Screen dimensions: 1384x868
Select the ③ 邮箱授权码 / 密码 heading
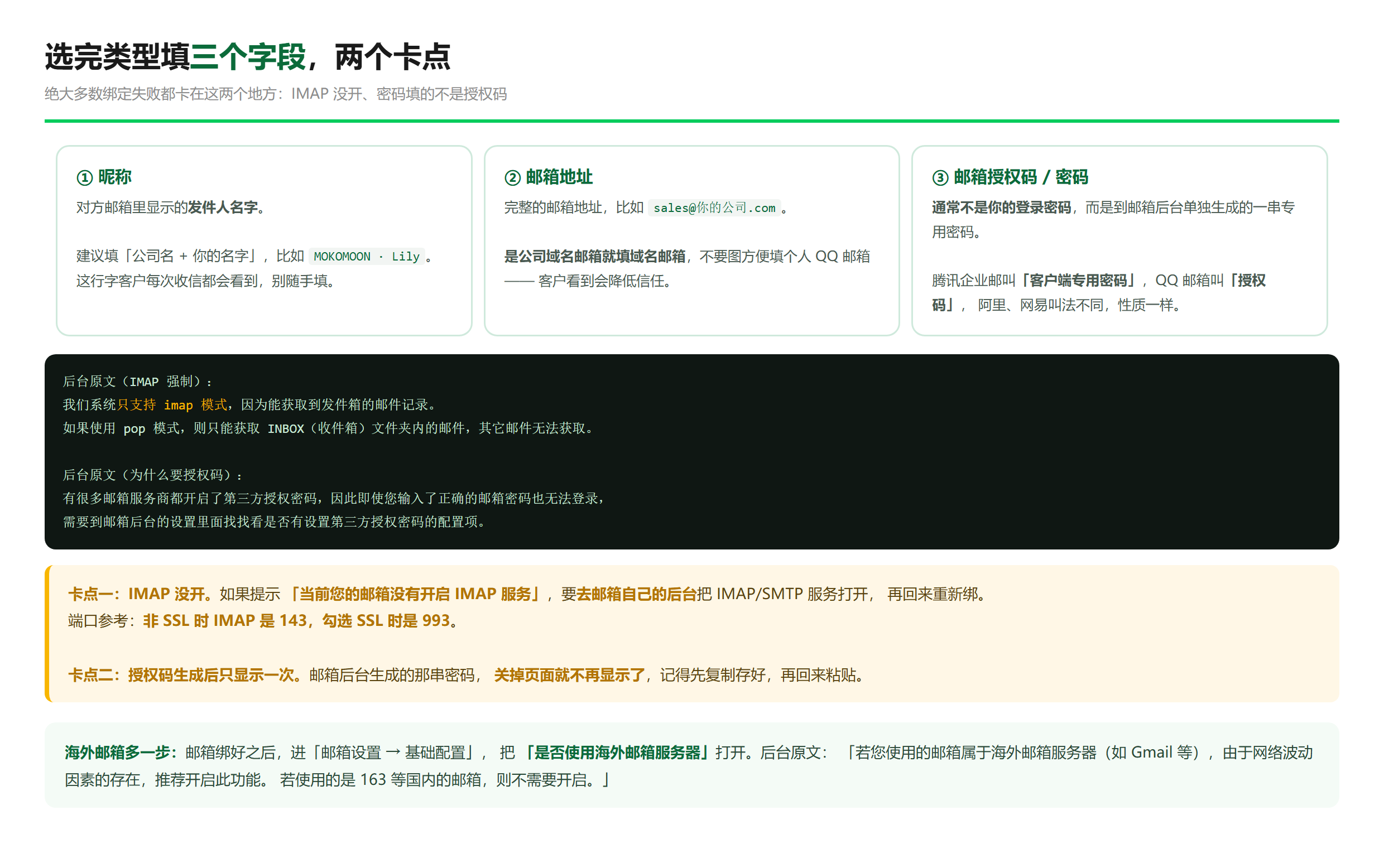tap(1010, 177)
